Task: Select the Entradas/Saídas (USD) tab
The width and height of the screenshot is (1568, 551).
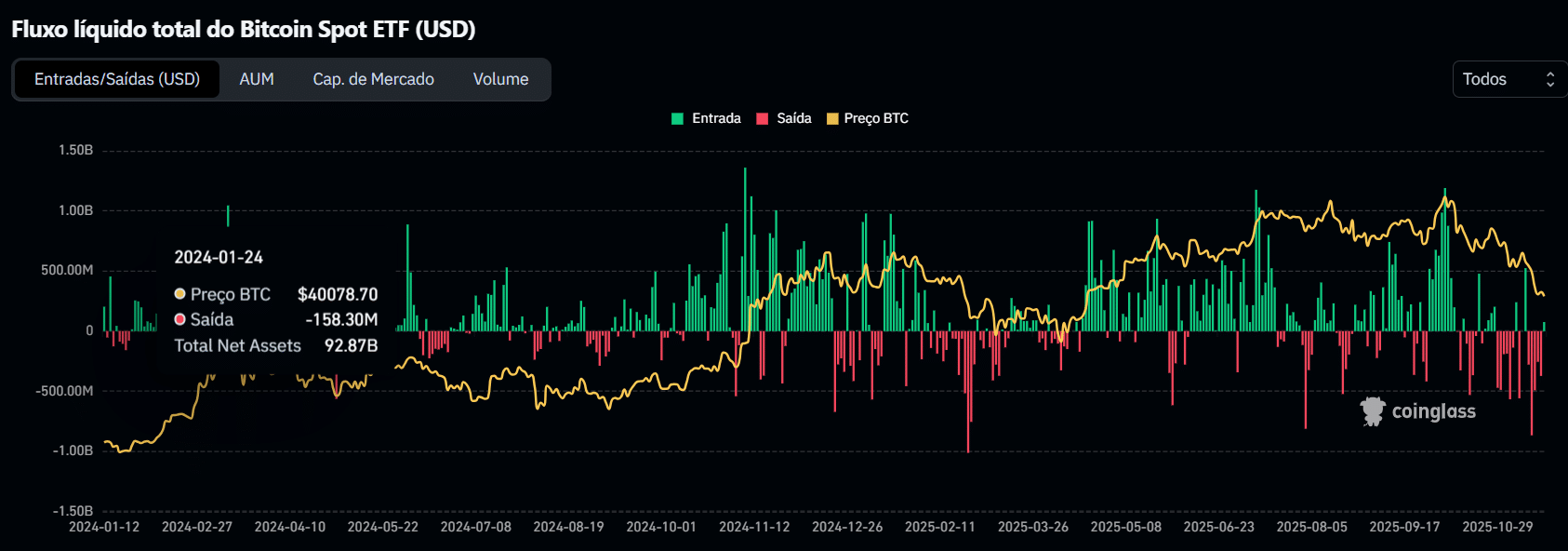Action: (117, 79)
